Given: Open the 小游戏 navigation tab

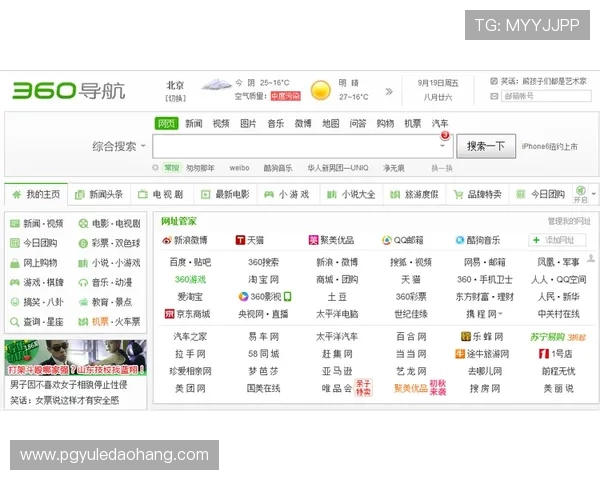Looking at the screenshot, I should pos(287,194).
